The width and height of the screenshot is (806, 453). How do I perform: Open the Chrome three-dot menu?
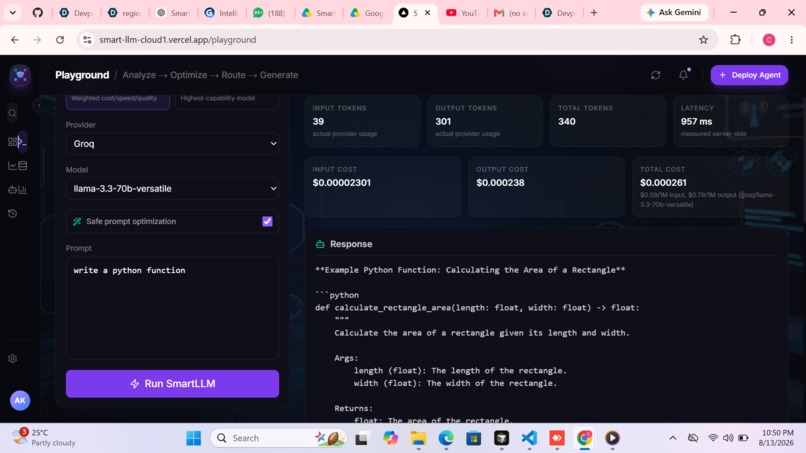[x=792, y=40]
